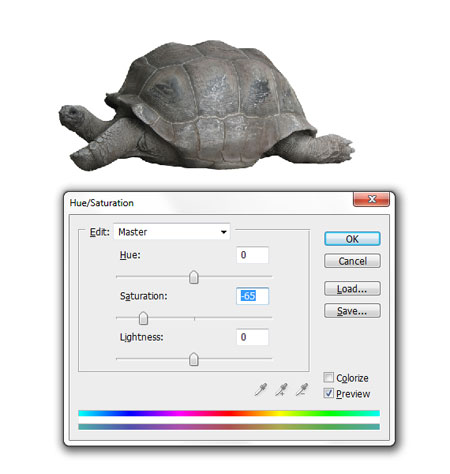Click the Hue label text

(x=130, y=255)
